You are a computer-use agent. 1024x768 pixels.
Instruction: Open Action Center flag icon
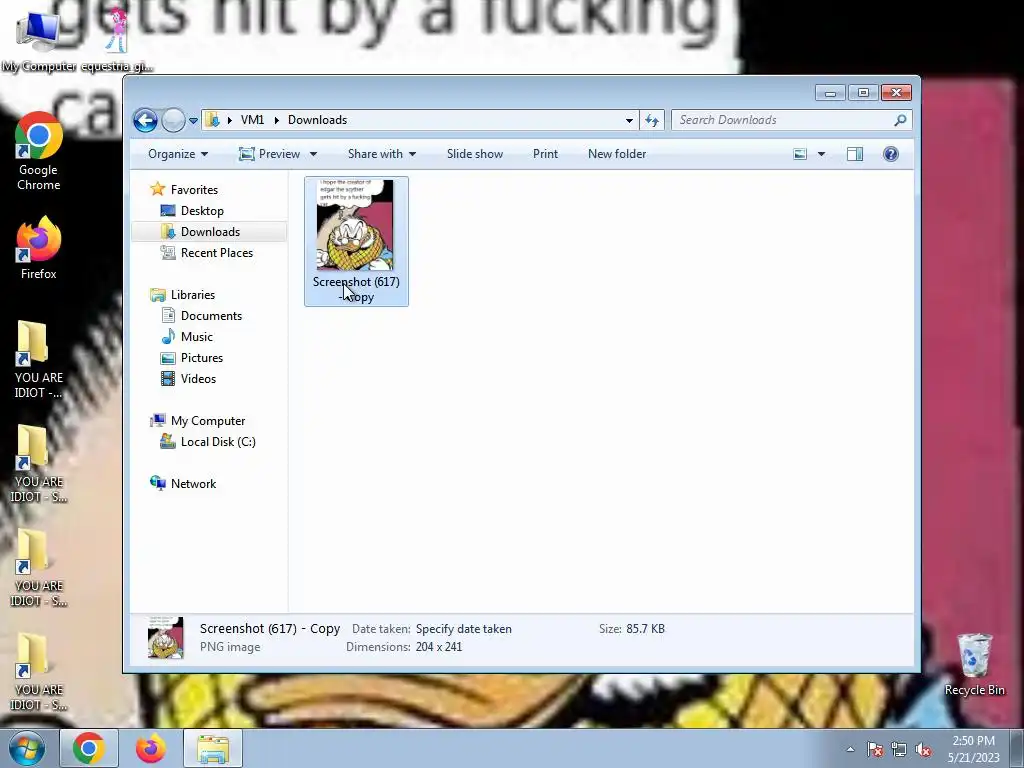[875, 750]
